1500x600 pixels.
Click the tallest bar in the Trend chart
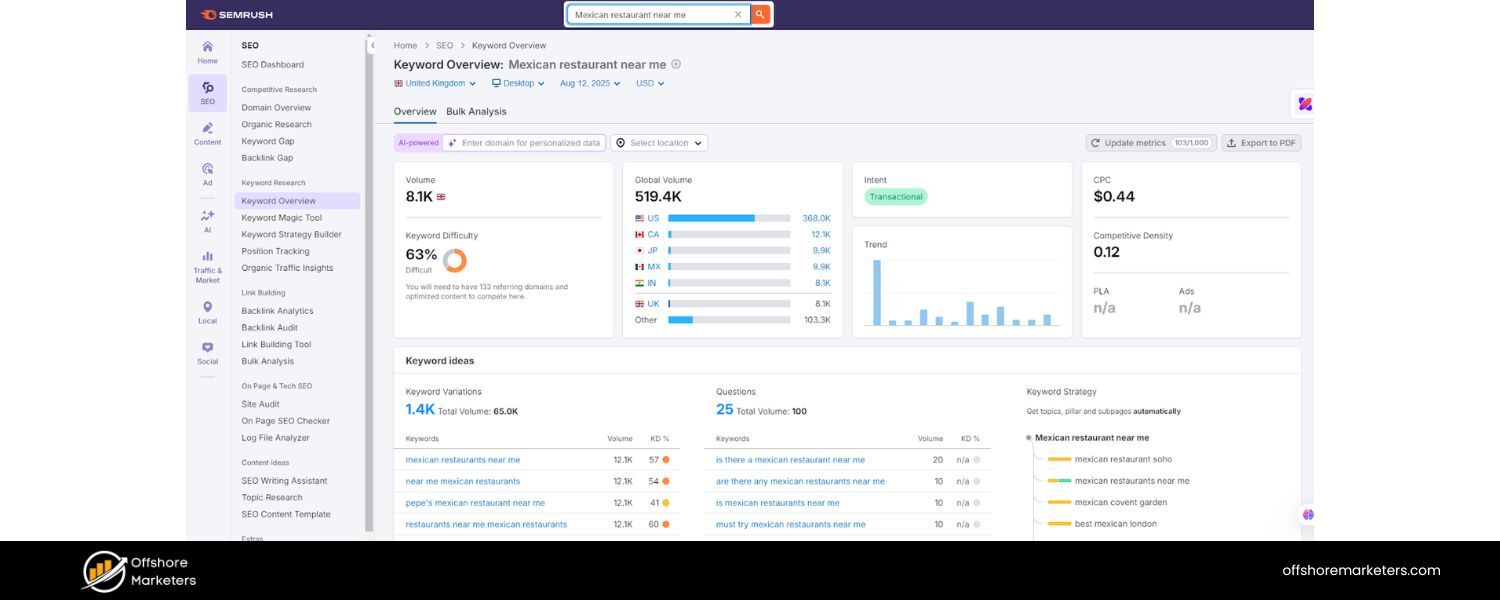coord(879,291)
